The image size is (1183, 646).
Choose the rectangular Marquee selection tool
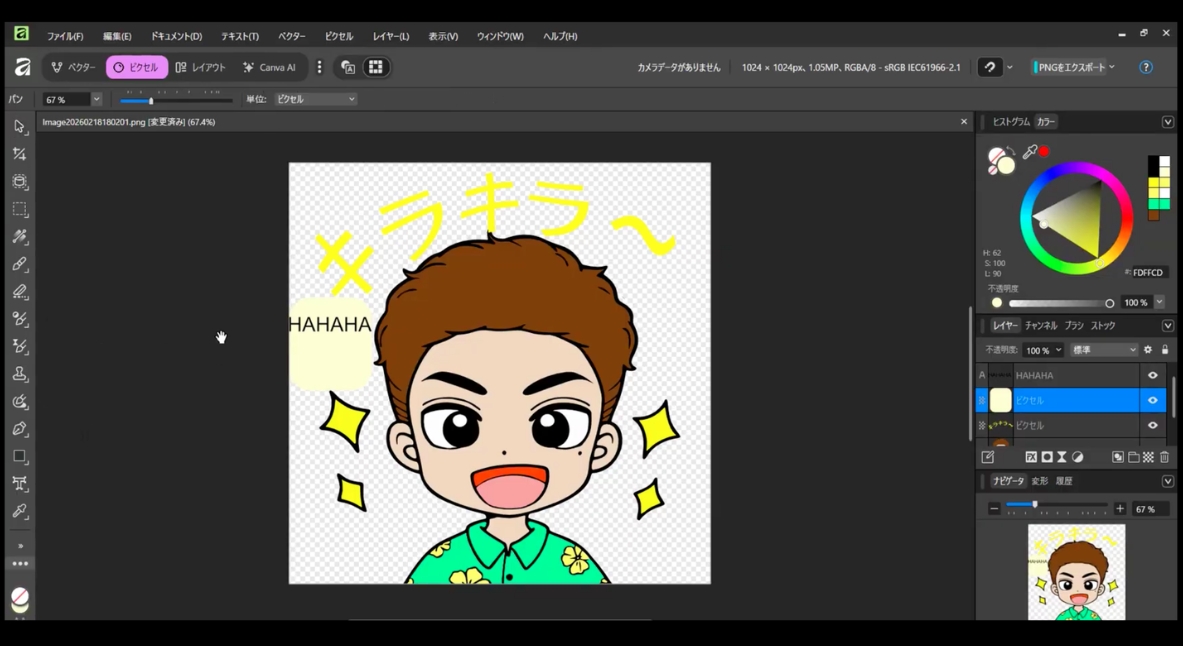point(19,210)
